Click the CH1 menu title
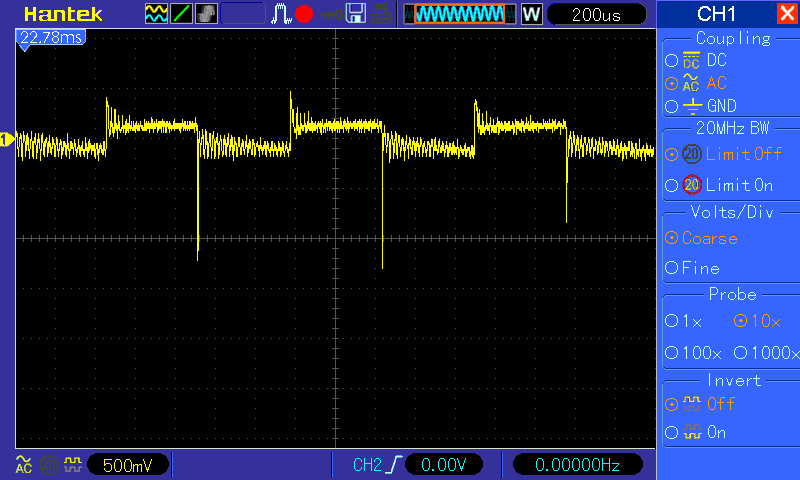This screenshot has height=480, width=800. point(716,14)
